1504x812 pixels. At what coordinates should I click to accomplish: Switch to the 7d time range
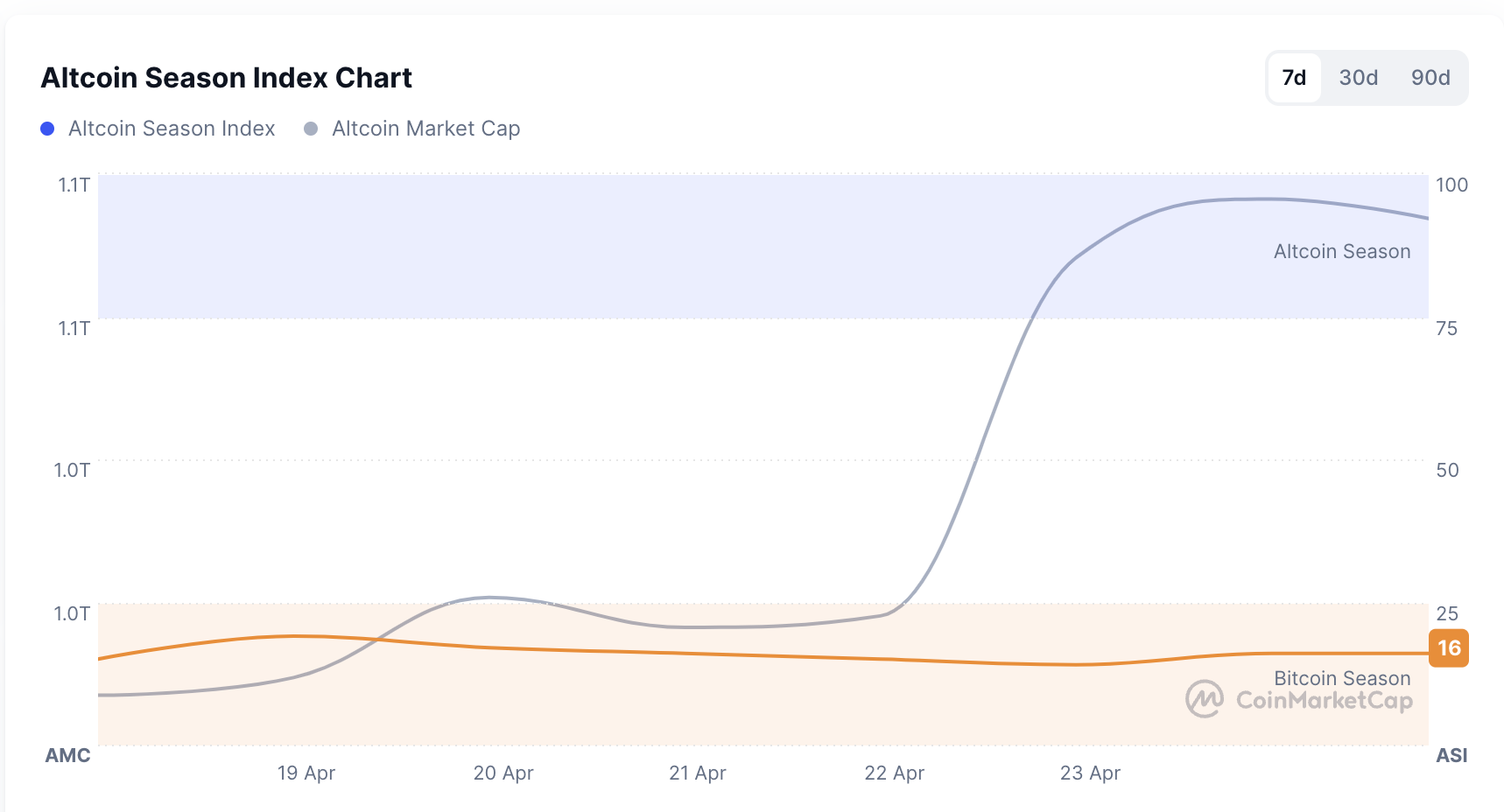coord(1293,77)
